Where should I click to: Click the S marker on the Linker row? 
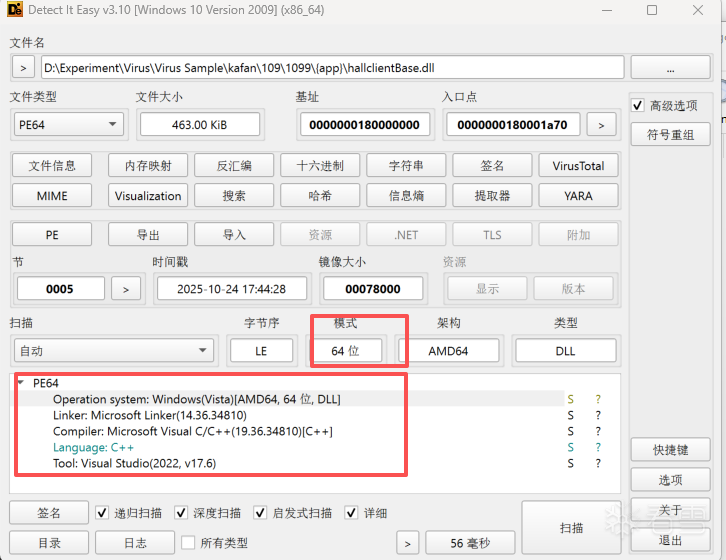571,415
